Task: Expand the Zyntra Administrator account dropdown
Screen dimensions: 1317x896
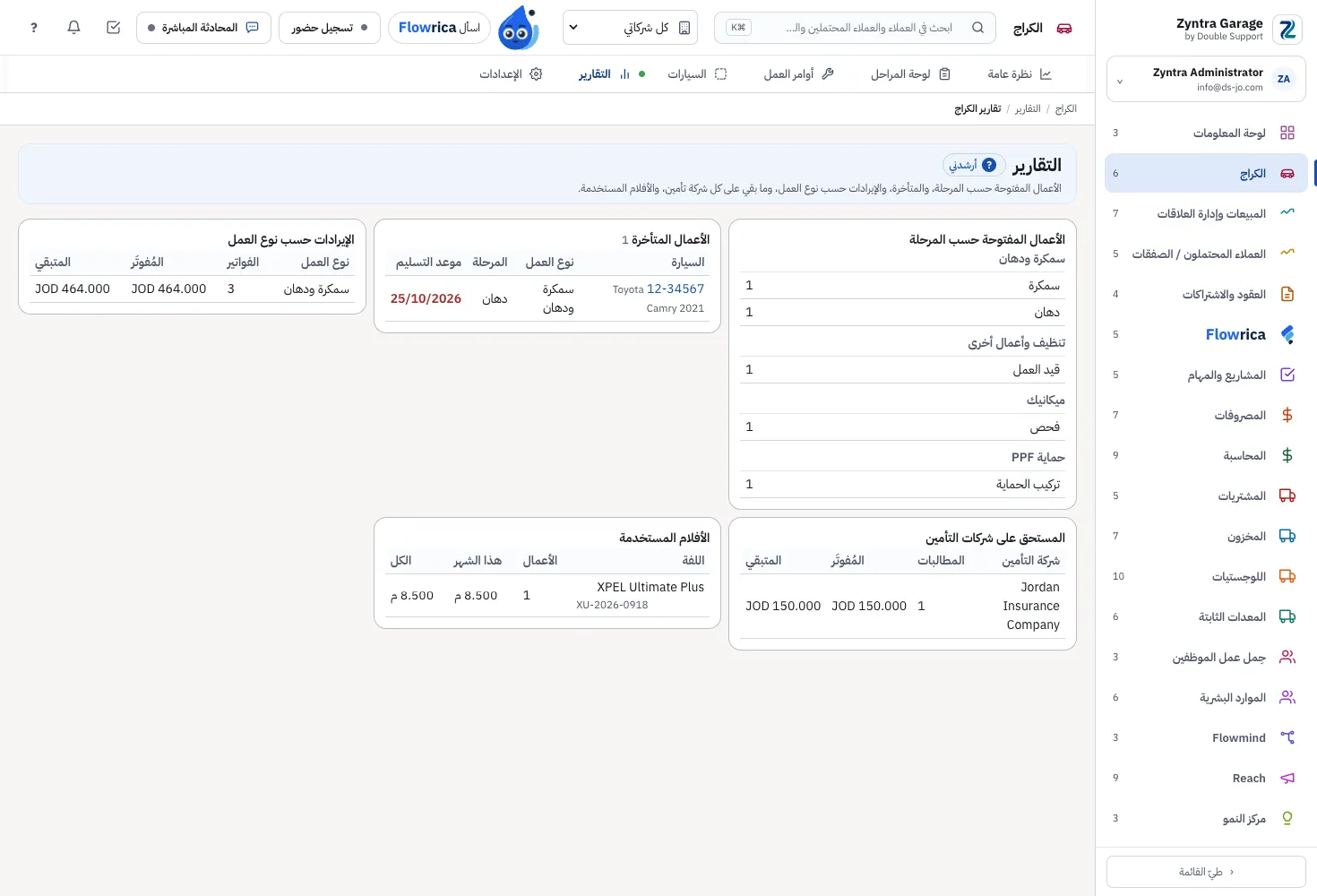Action: [x=1206, y=80]
